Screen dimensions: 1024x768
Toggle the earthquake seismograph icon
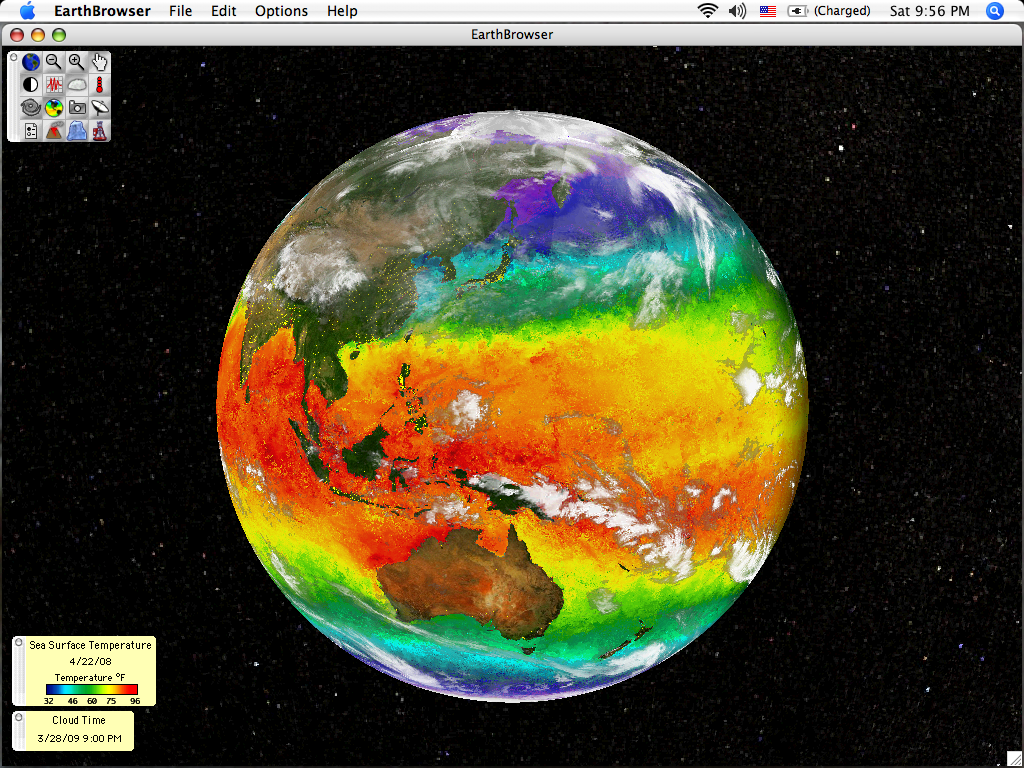[x=54, y=85]
